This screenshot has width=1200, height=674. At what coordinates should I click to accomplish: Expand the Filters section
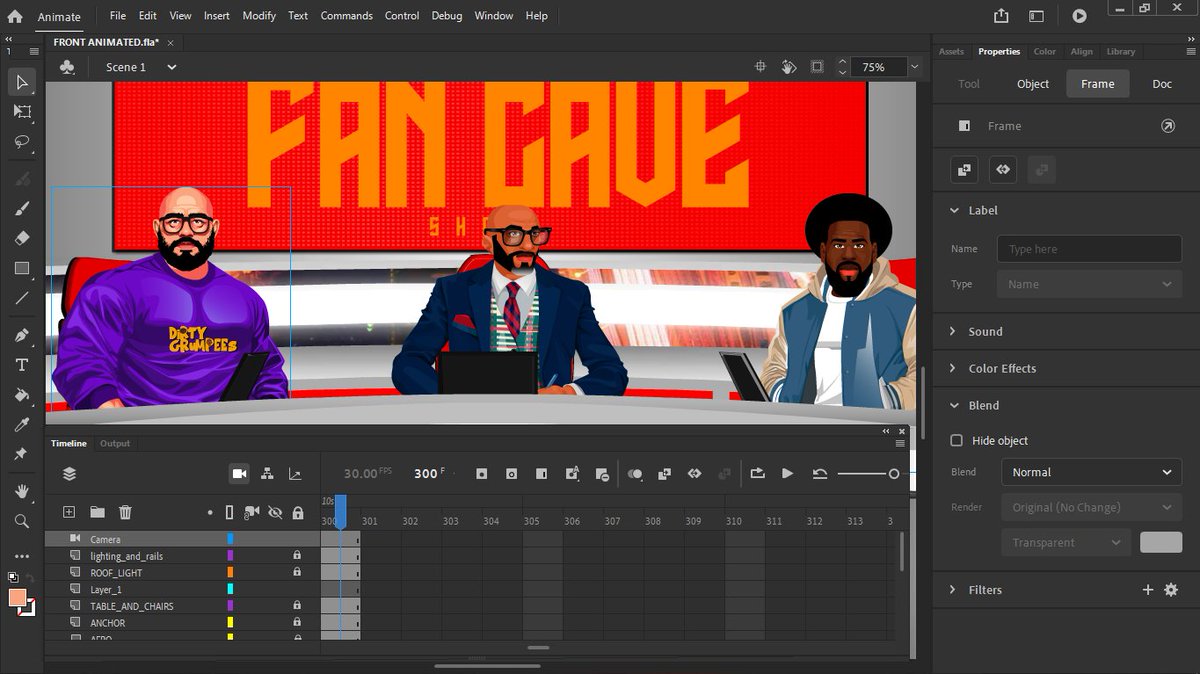[x=953, y=590]
